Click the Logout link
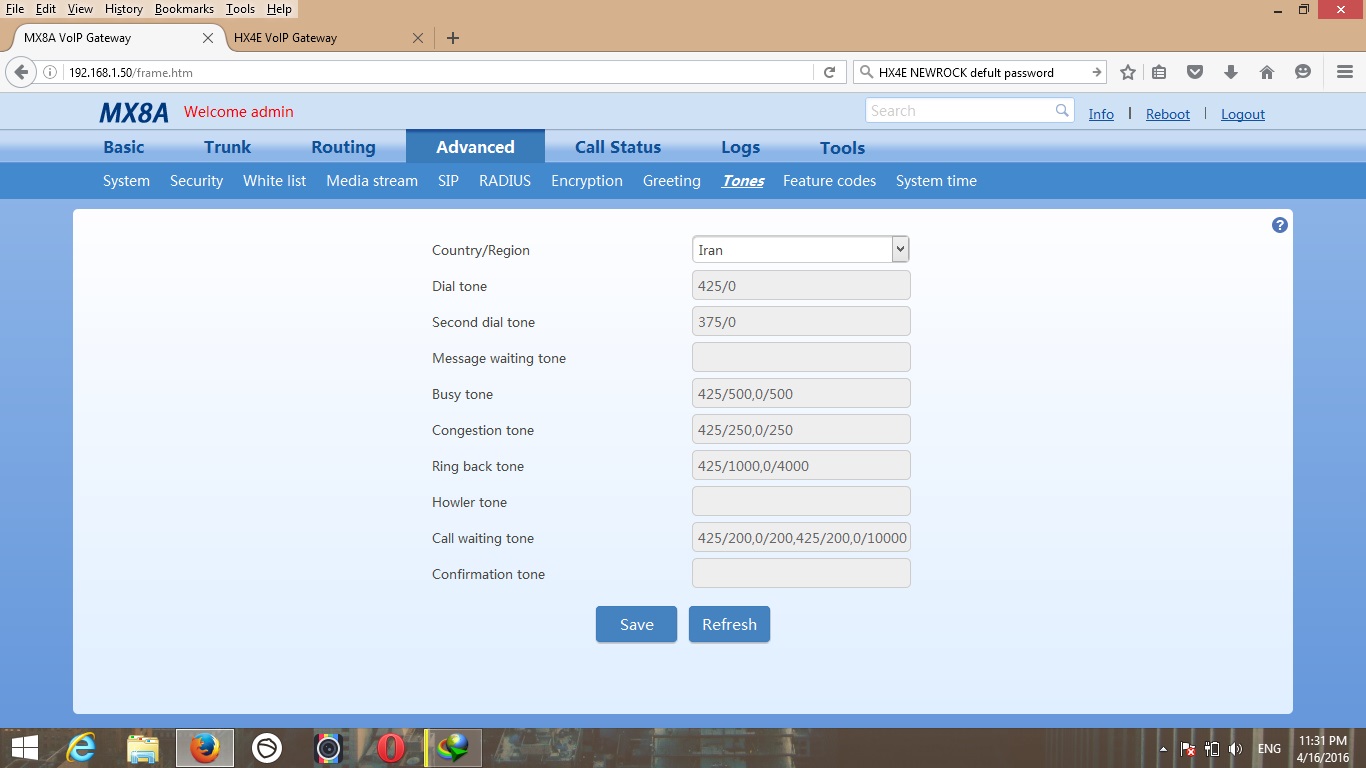The image size is (1366, 768). pyautogui.click(x=1242, y=114)
